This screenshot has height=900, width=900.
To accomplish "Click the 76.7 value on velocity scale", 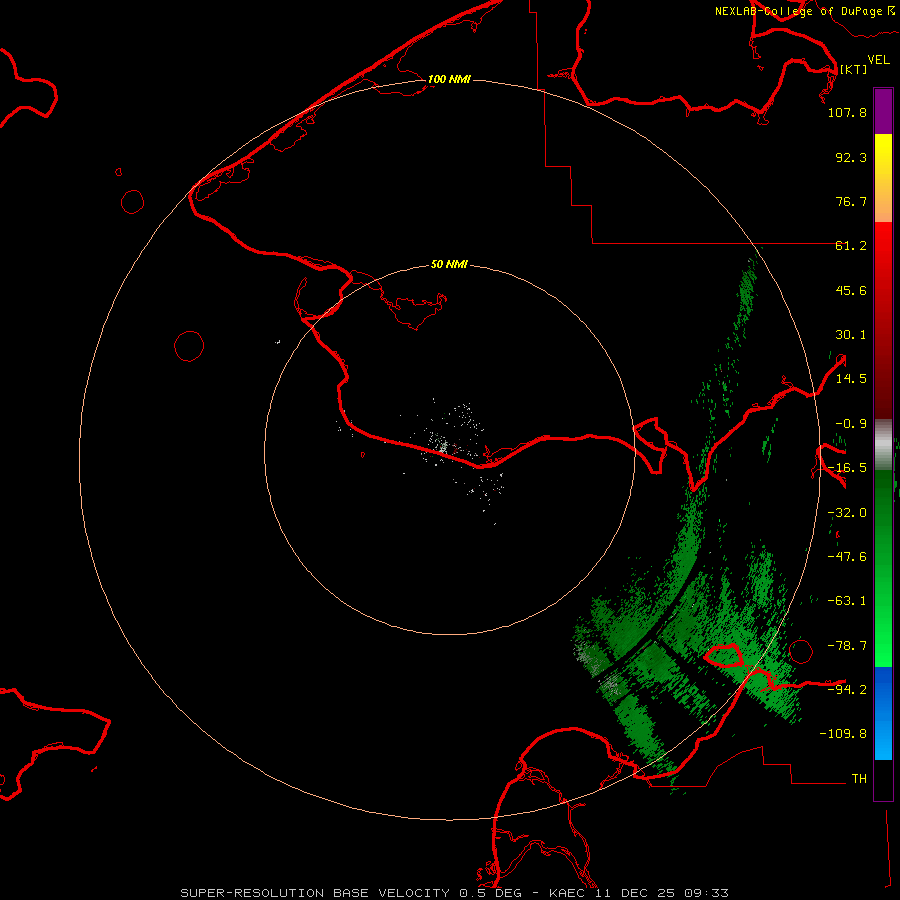I will (851, 201).
